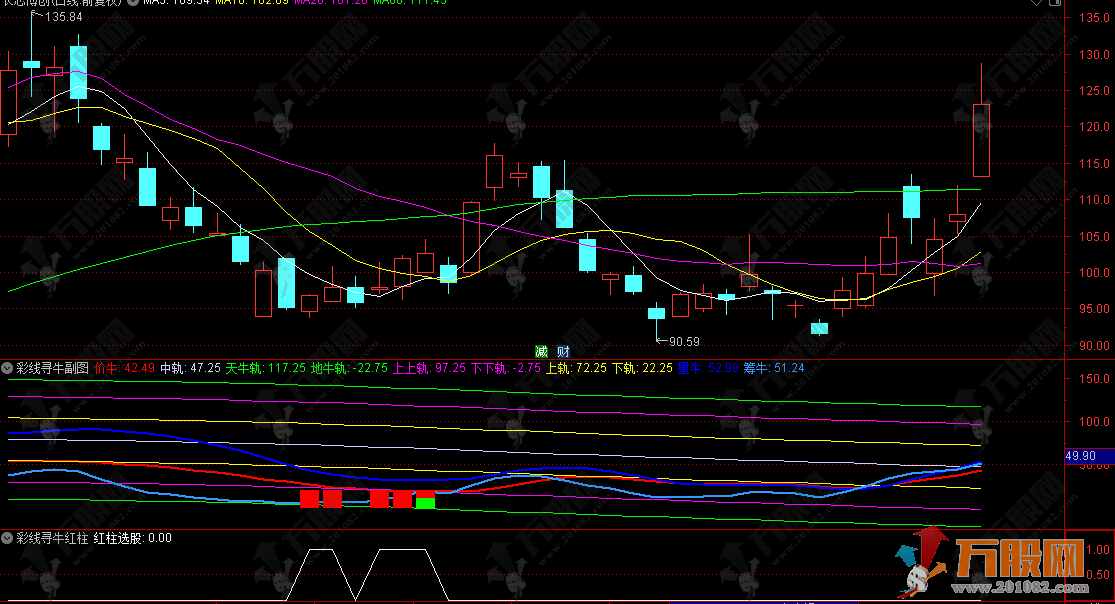The width and height of the screenshot is (1115, 604).
Task: Click the 90.59 low price label
Action: coord(686,341)
